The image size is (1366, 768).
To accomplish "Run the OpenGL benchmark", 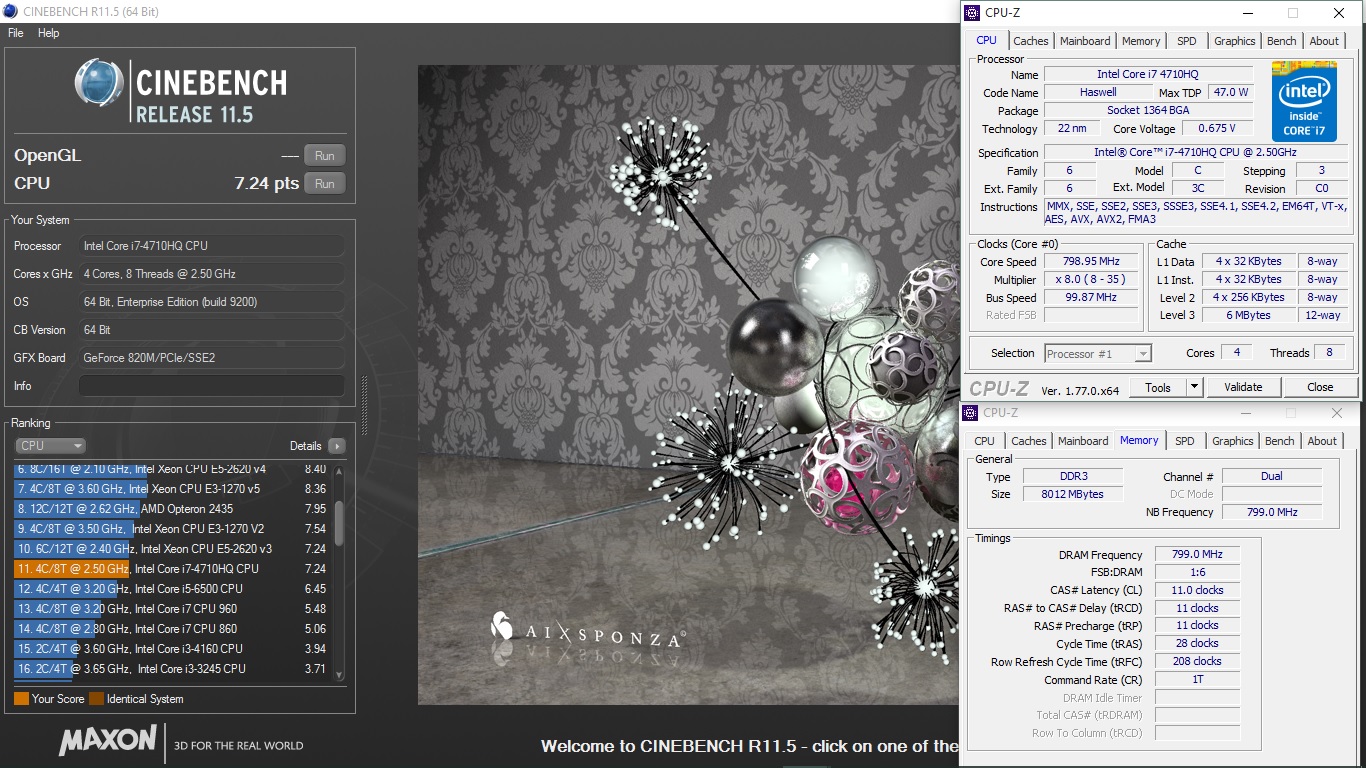I will (325, 156).
